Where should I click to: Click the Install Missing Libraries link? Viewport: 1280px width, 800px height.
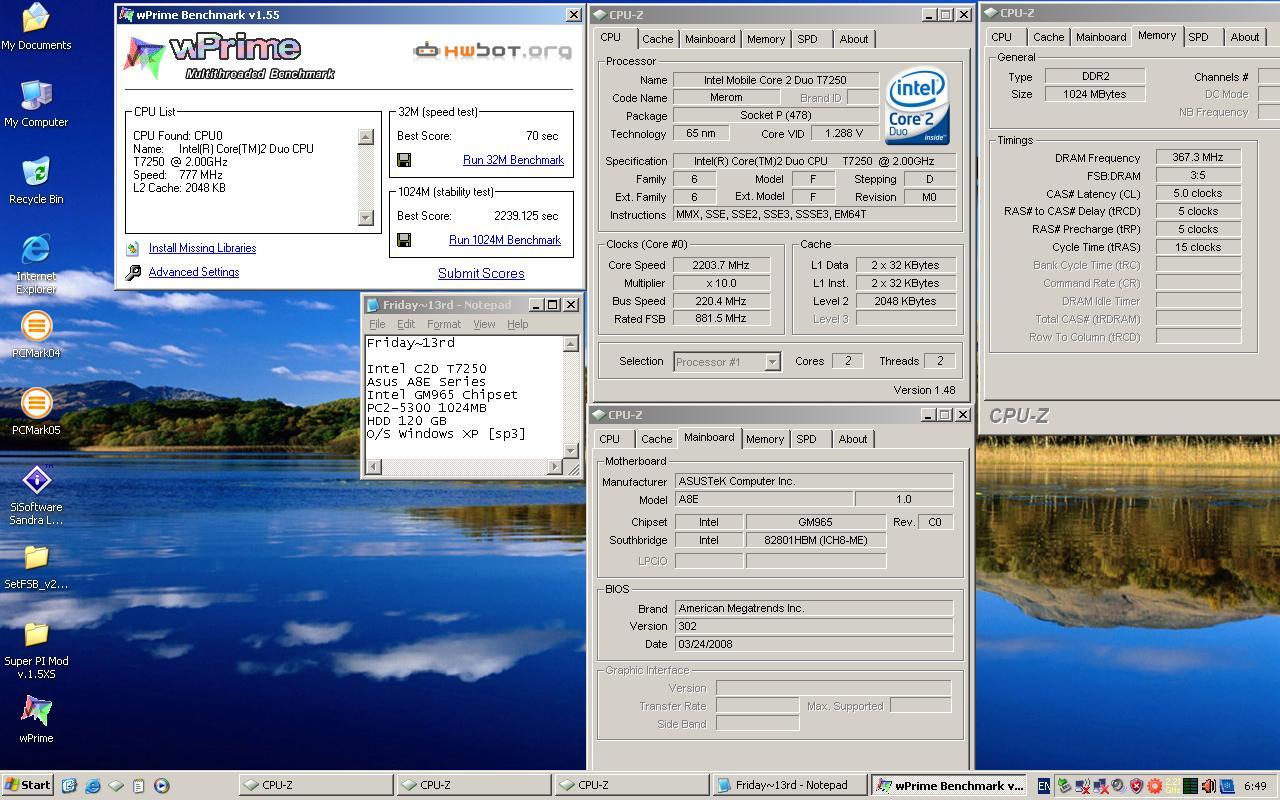coord(202,248)
